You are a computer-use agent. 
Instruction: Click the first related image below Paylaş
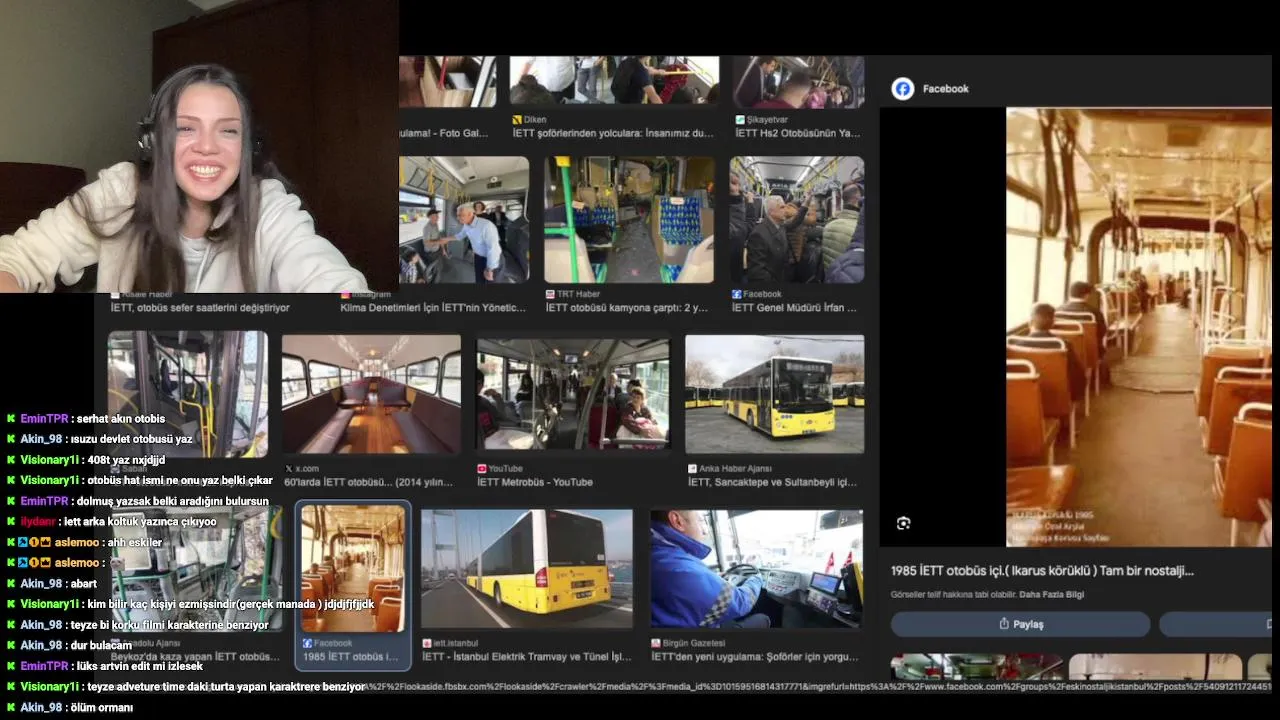pyautogui.click(x=977, y=667)
